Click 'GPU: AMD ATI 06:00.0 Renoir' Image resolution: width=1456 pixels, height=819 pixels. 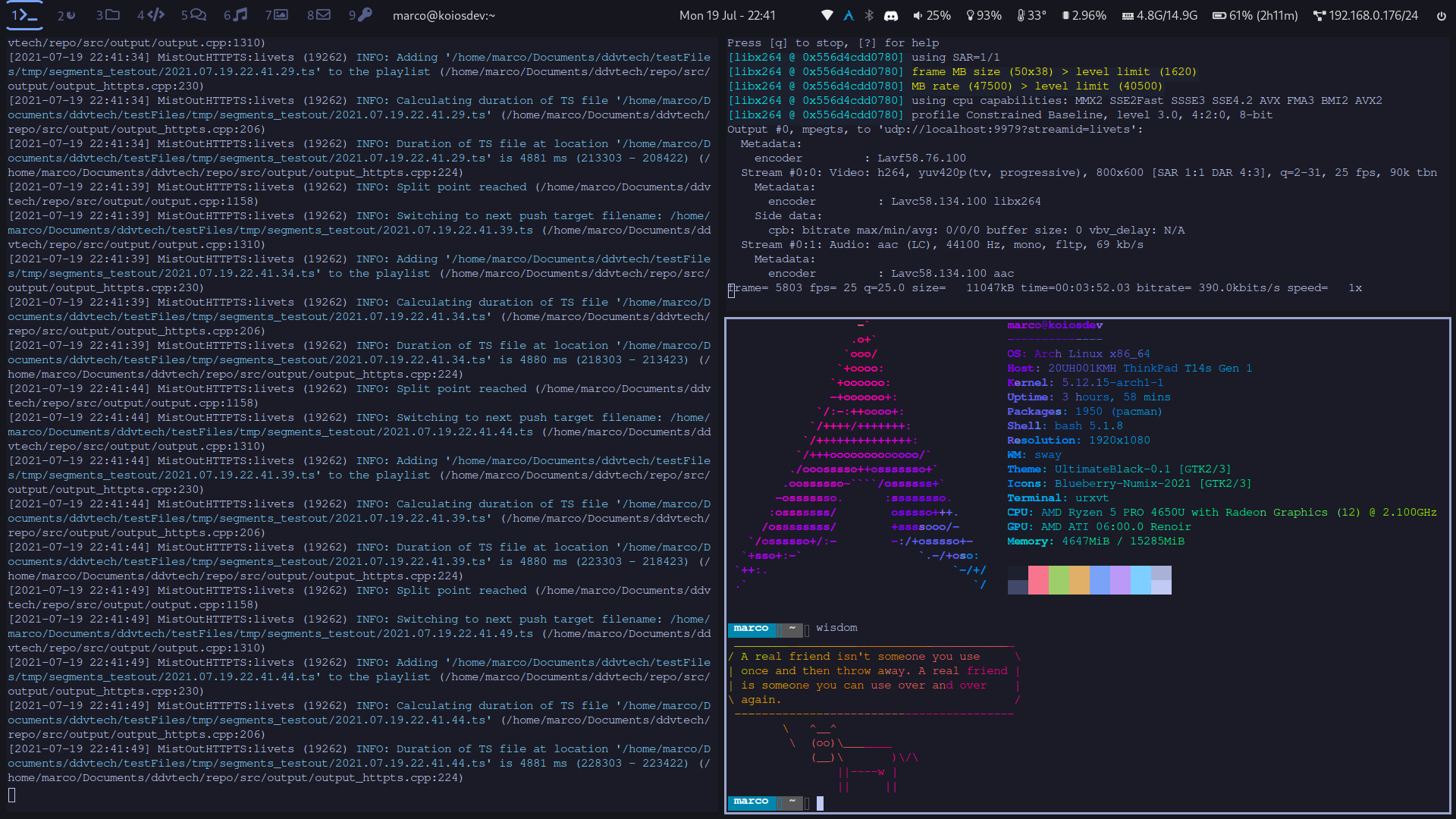pyautogui.click(x=1099, y=527)
